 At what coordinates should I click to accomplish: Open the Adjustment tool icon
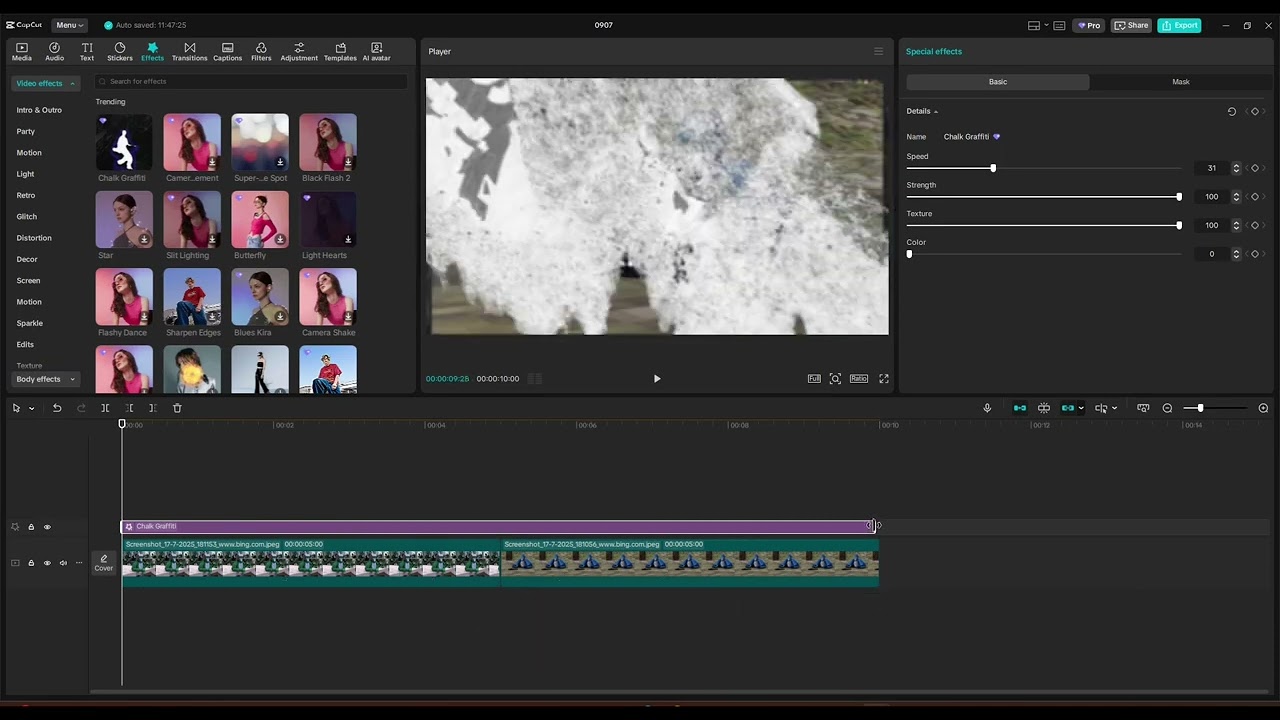point(299,52)
